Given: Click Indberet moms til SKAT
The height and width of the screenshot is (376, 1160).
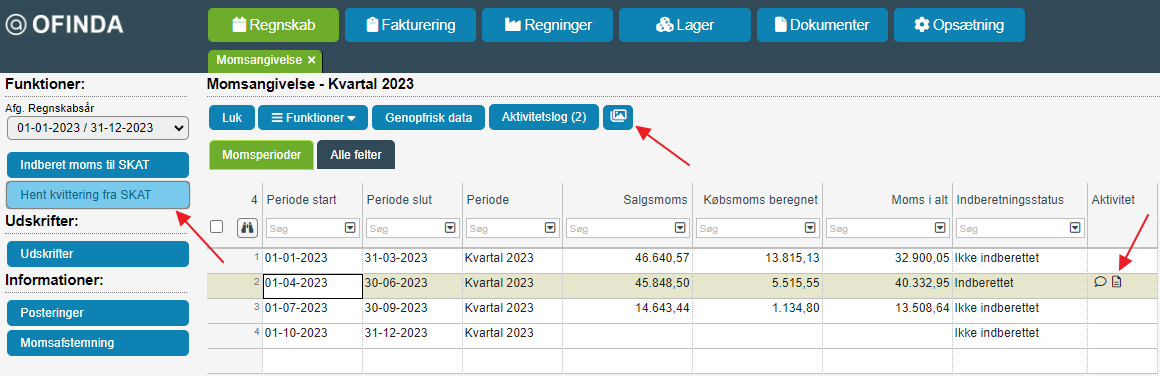Looking at the screenshot, I should [x=98, y=165].
